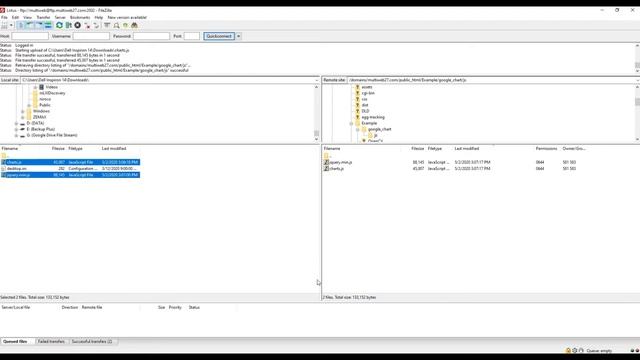
Task: Toggle the transfer queue display
Action: [x=48, y=25]
